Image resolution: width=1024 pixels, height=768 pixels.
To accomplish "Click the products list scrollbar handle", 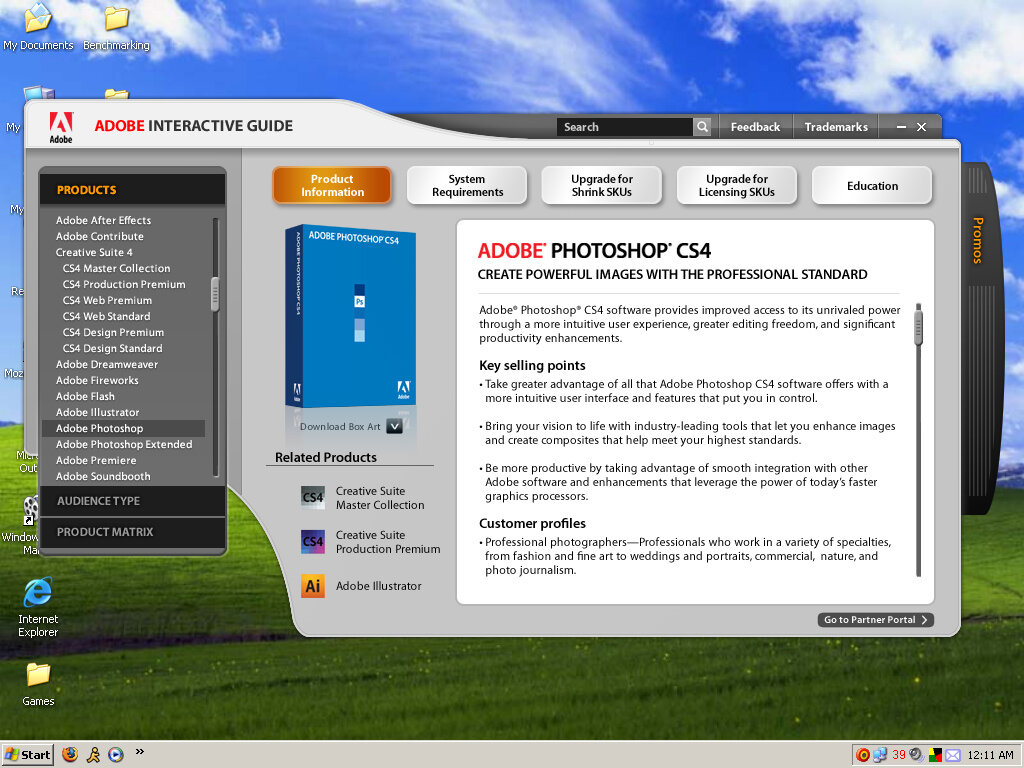I will pyautogui.click(x=215, y=294).
